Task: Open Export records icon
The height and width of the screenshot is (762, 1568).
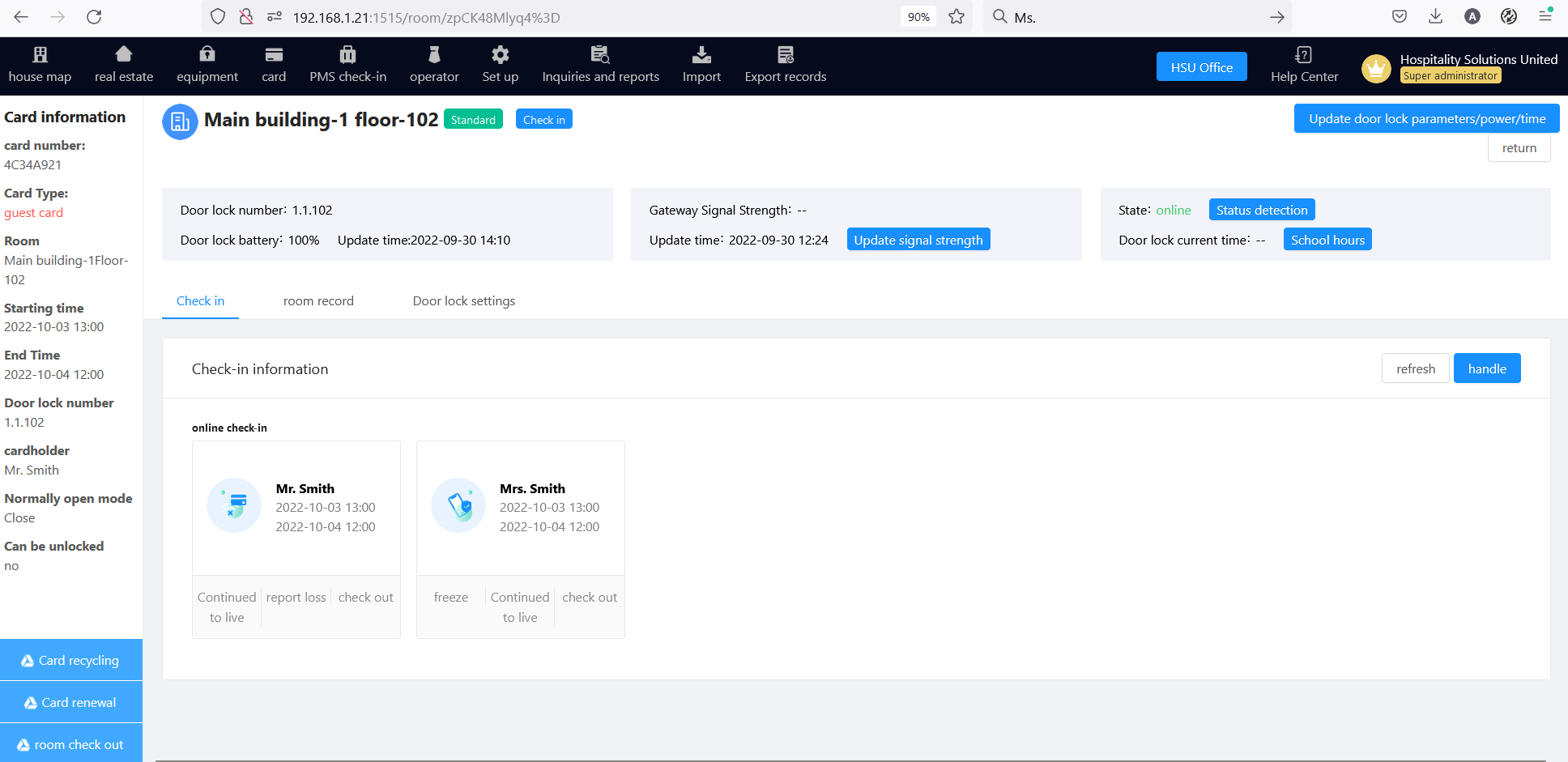Action: click(x=785, y=54)
